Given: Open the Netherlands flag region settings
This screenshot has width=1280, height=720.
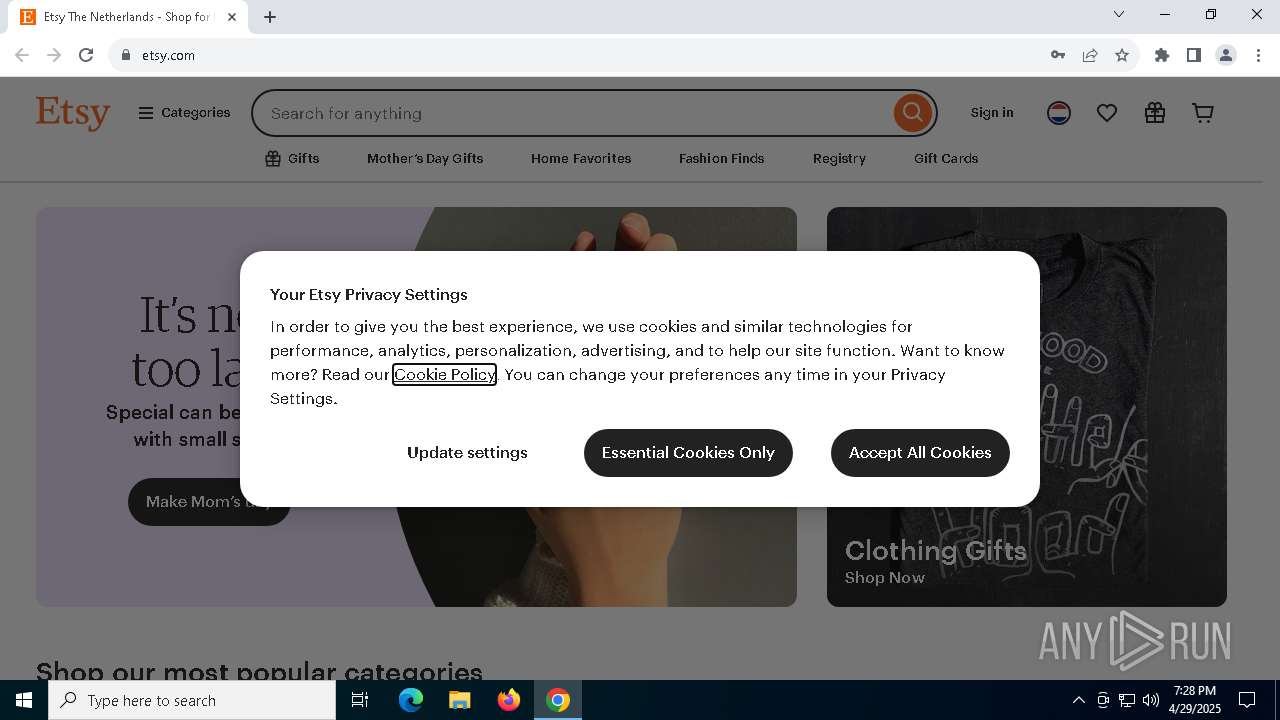Looking at the screenshot, I should tap(1059, 113).
